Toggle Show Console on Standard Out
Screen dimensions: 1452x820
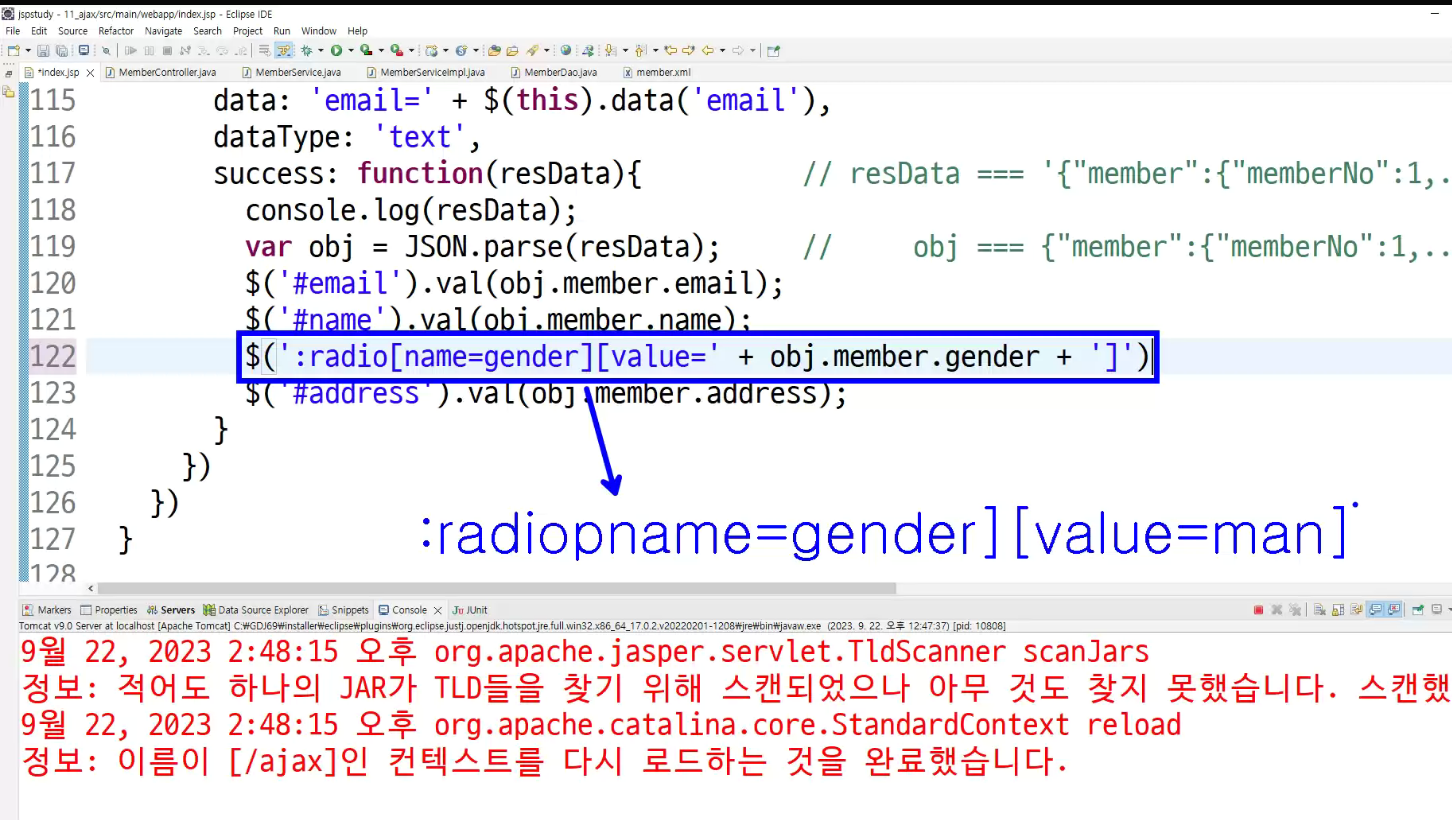1375,610
